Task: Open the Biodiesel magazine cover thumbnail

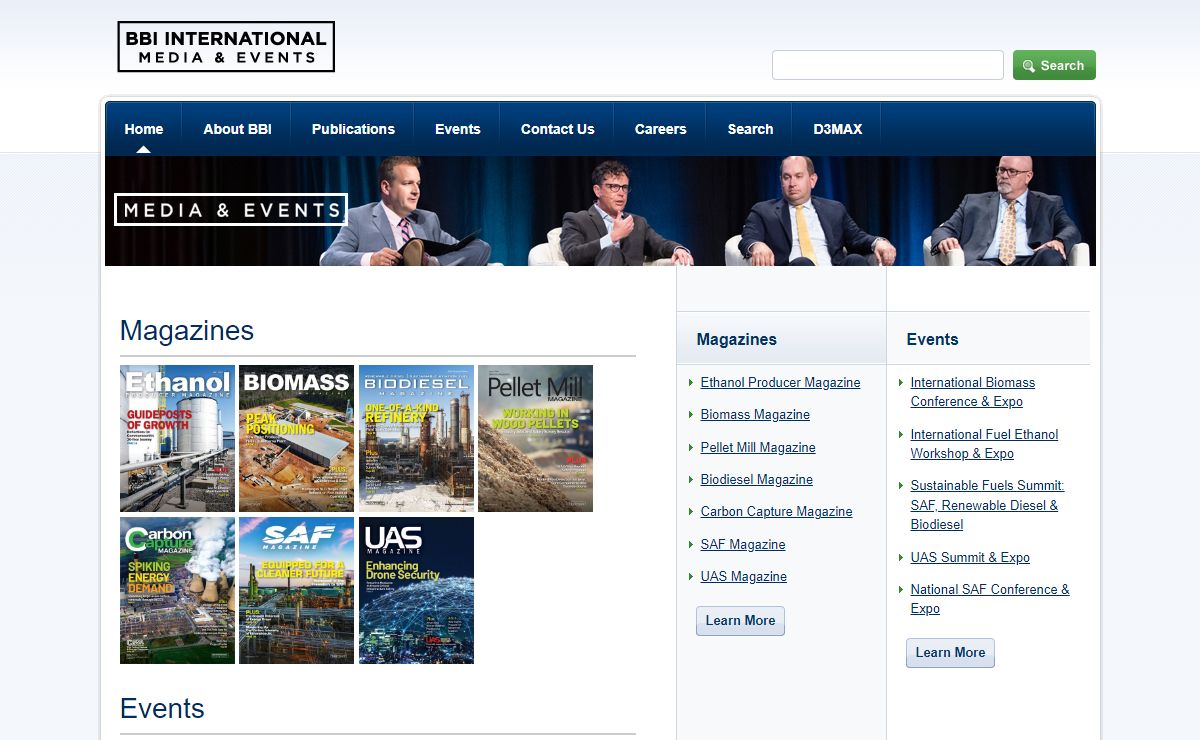Action: (416, 438)
